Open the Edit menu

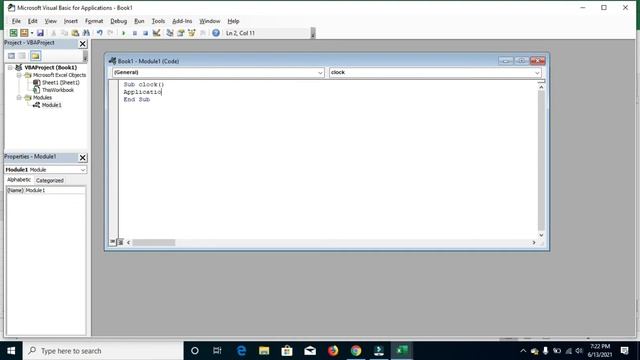[33, 21]
